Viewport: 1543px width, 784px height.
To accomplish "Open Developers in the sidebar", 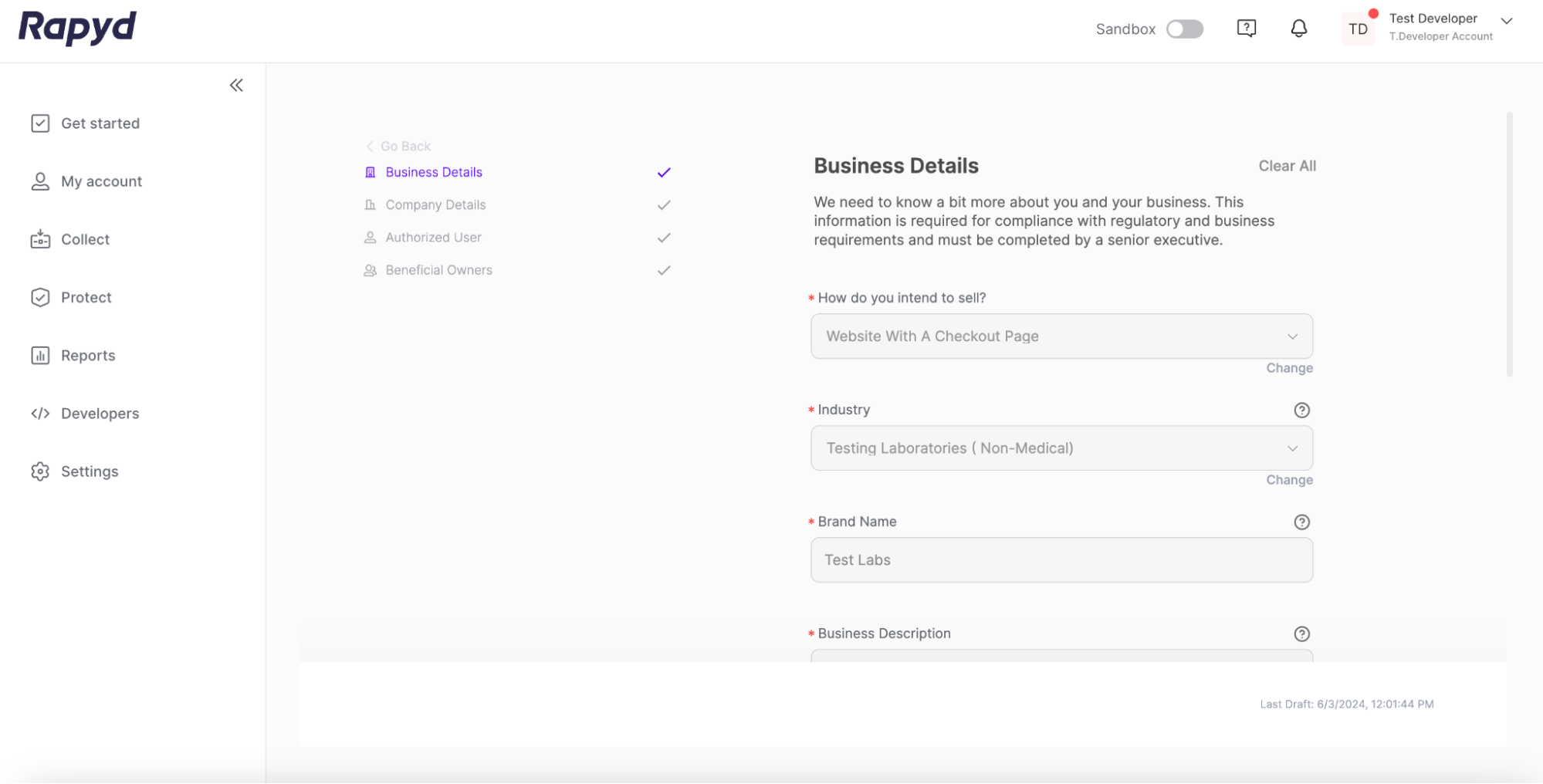I will coord(100,414).
